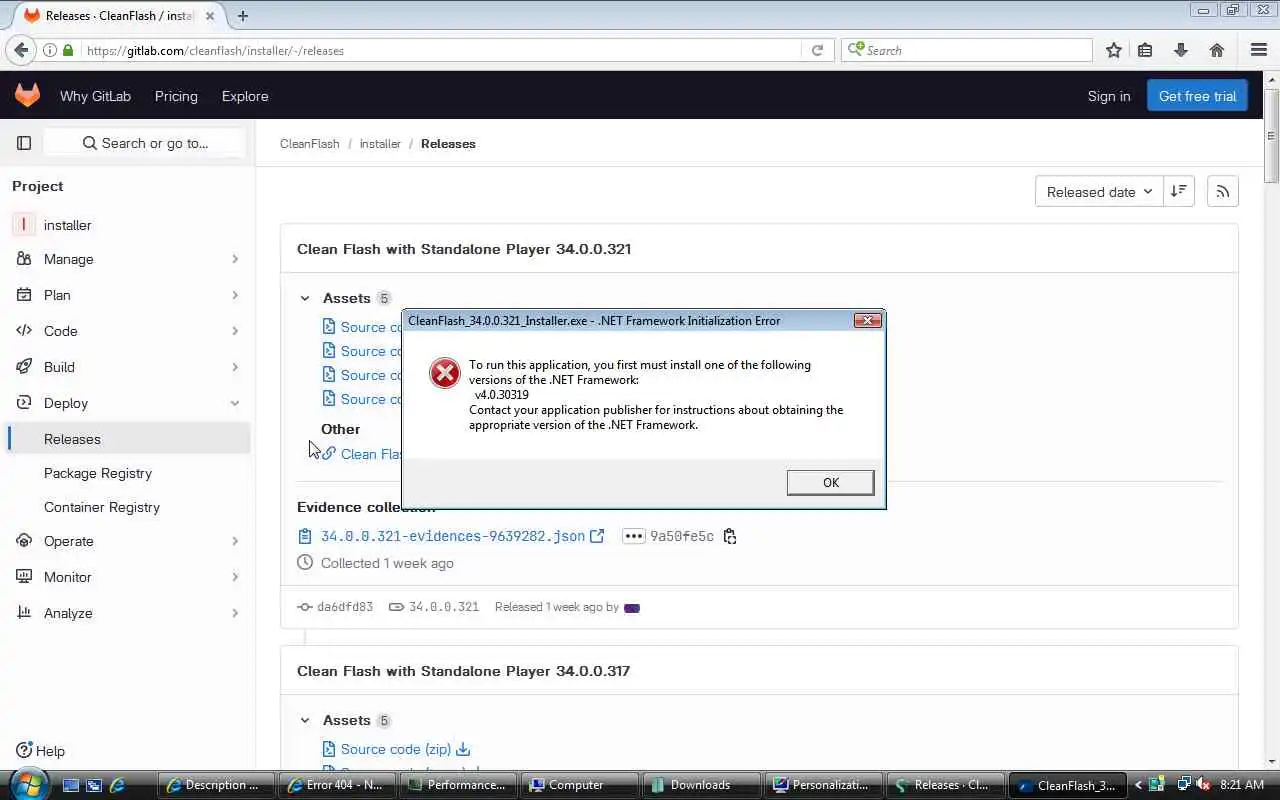This screenshot has width=1280, height=800.
Task: Expand the ellipsis button beside 9a50fe5c
Action: pos(634,536)
